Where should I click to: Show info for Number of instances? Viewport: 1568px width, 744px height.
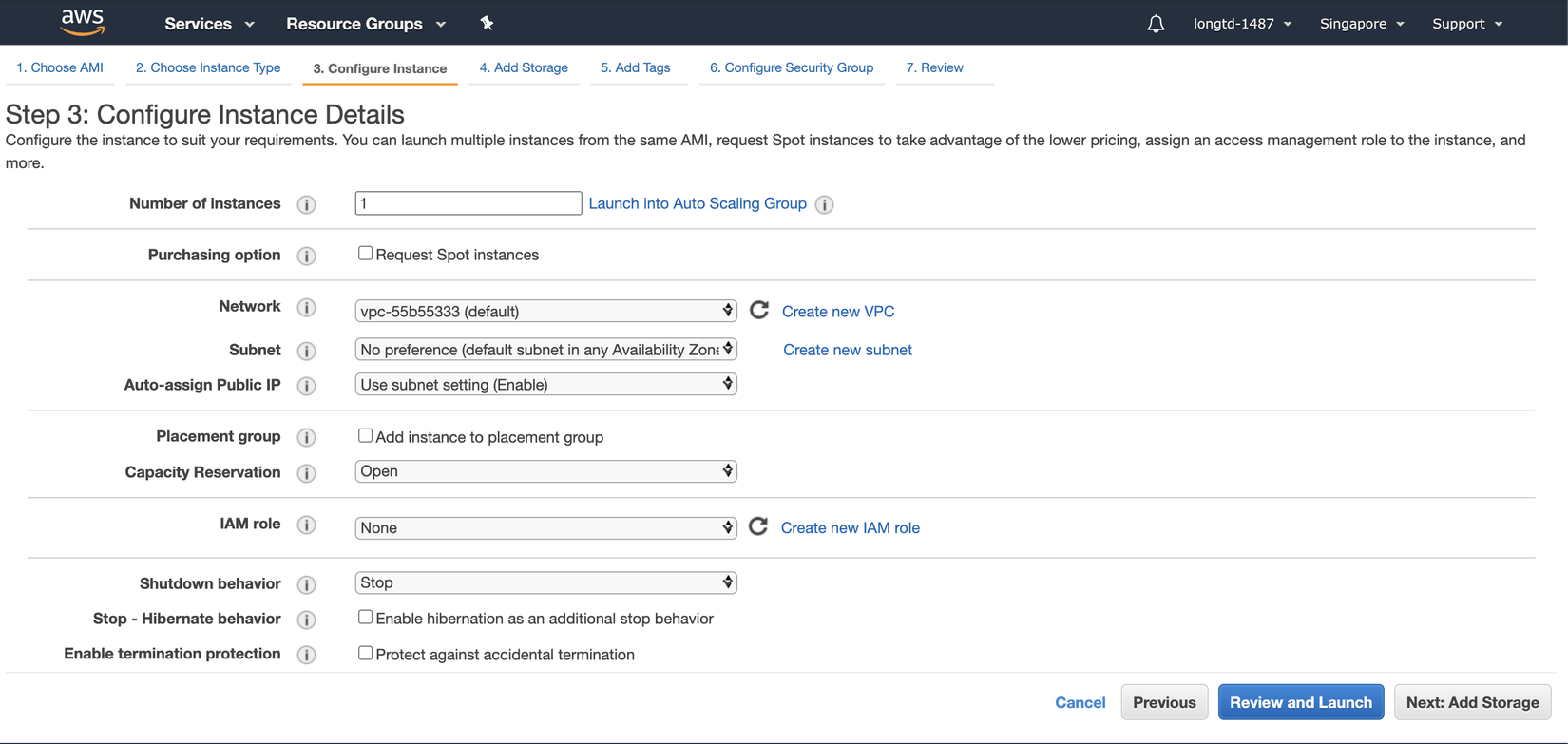306,204
